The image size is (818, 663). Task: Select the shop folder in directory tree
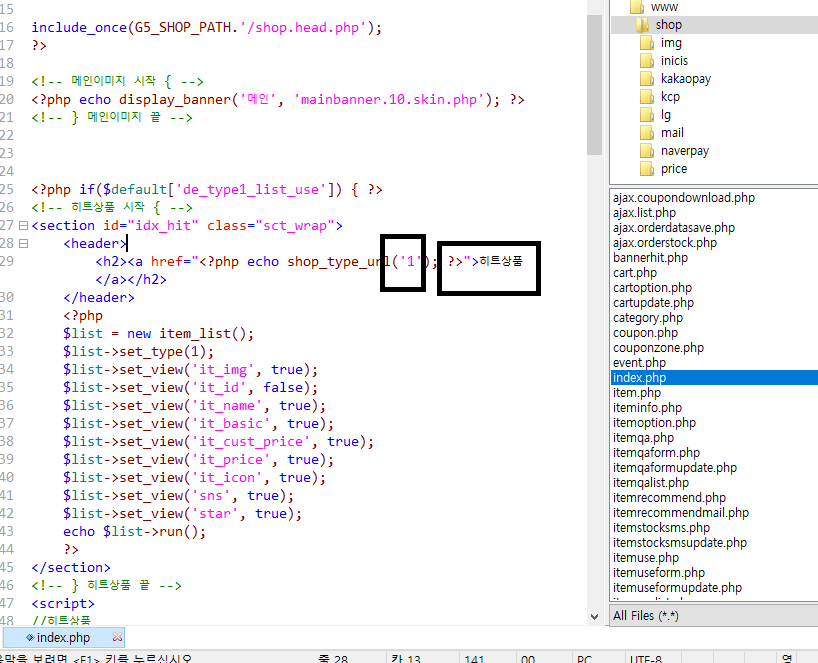[x=668, y=25]
